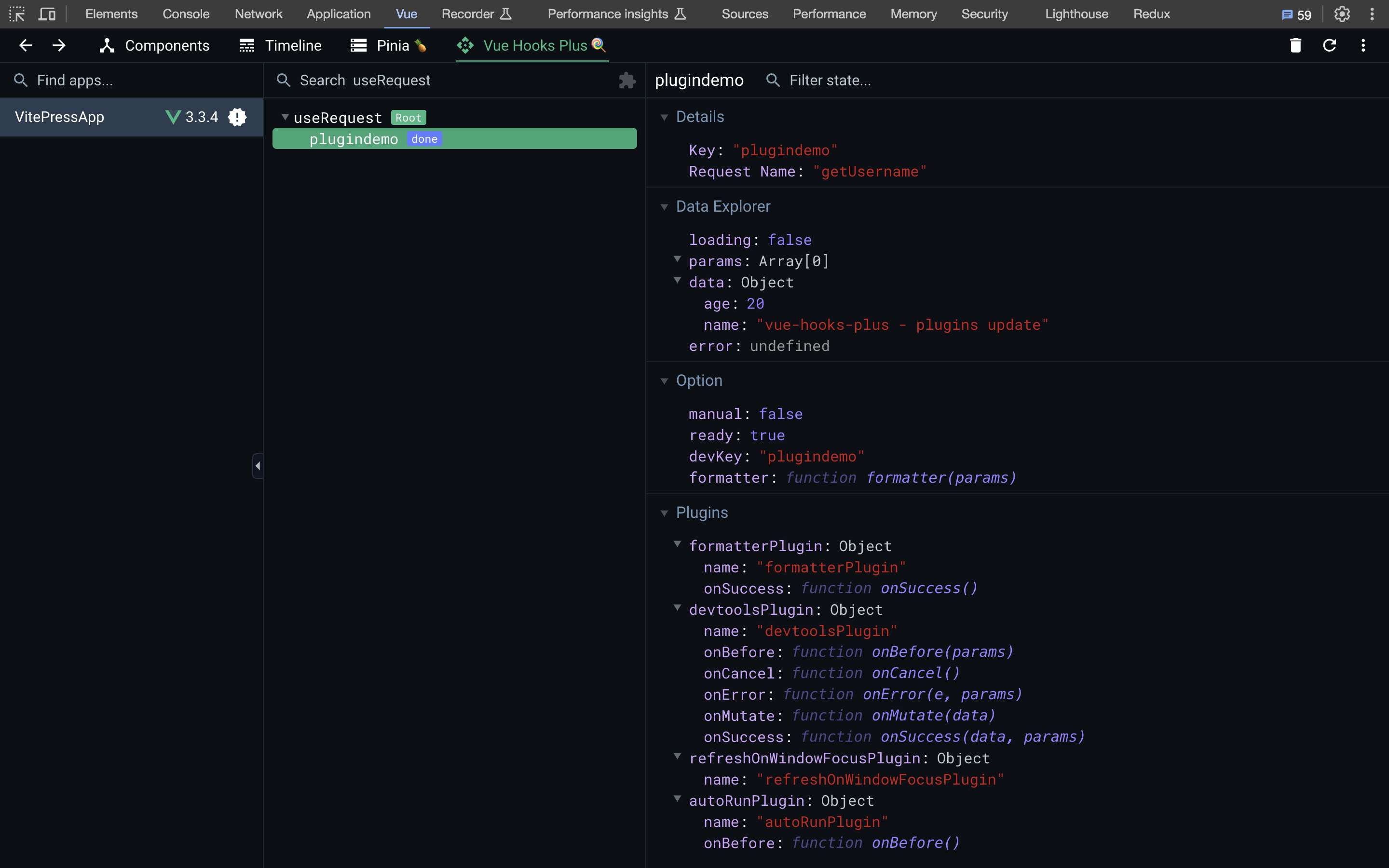The height and width of the screenshot is (868, 1389).
Task: Switch to the Timeline tab
Action: (x=281, y=45)
